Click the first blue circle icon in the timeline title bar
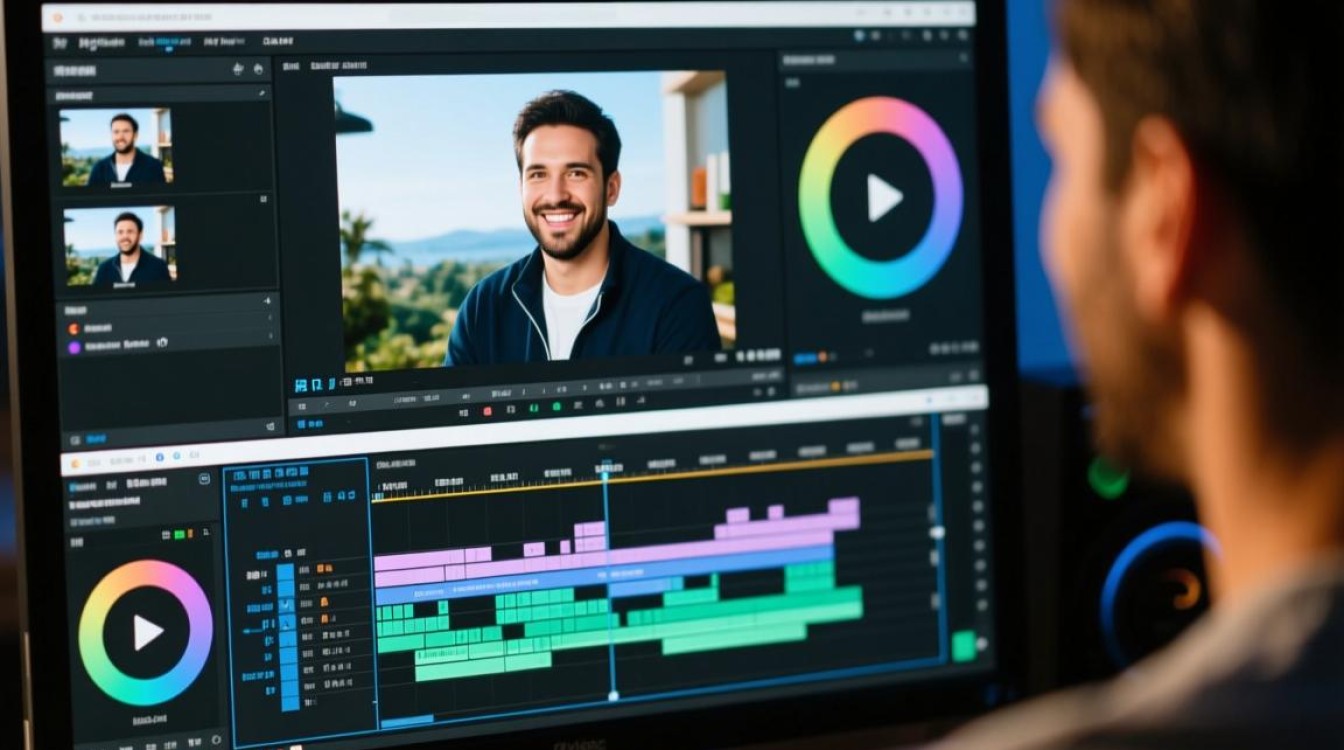This screenshot has height=750, width=1344. pos(158,457)
